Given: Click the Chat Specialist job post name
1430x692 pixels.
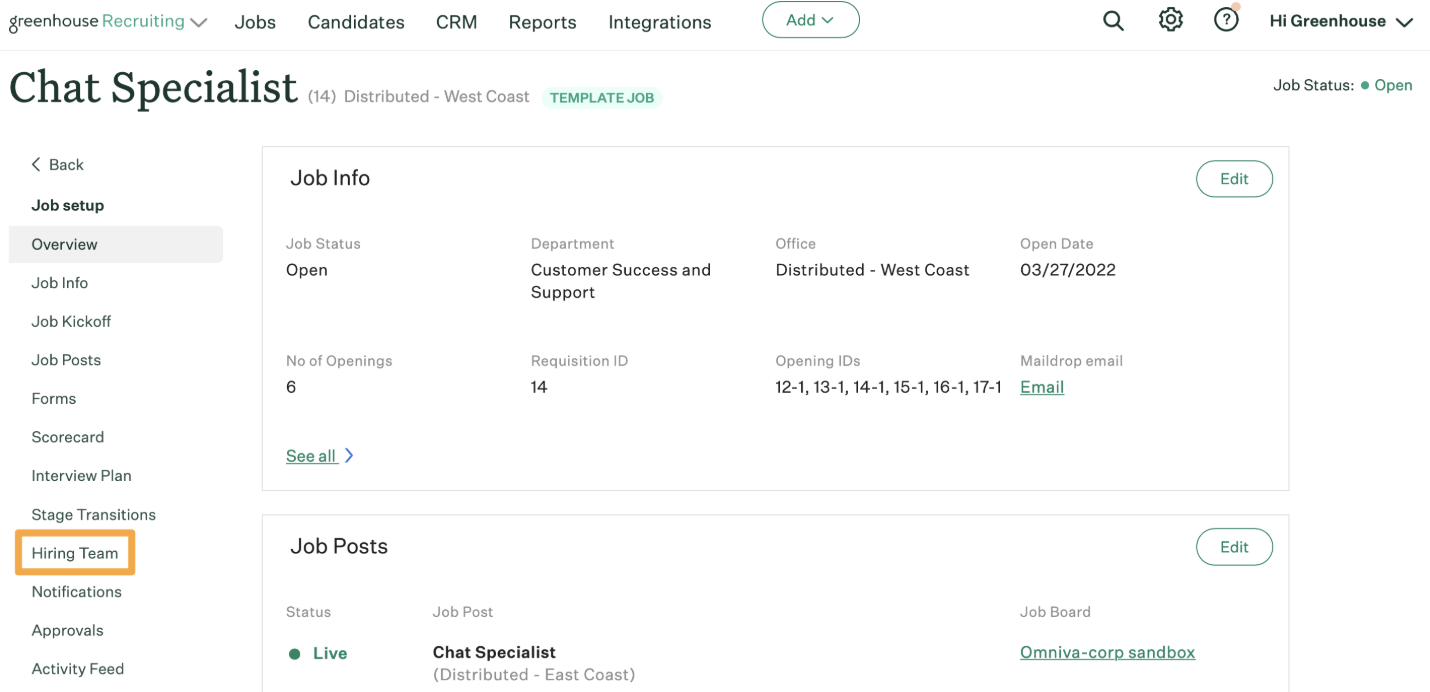Looking at the screenshot, I should coord(494,652).
